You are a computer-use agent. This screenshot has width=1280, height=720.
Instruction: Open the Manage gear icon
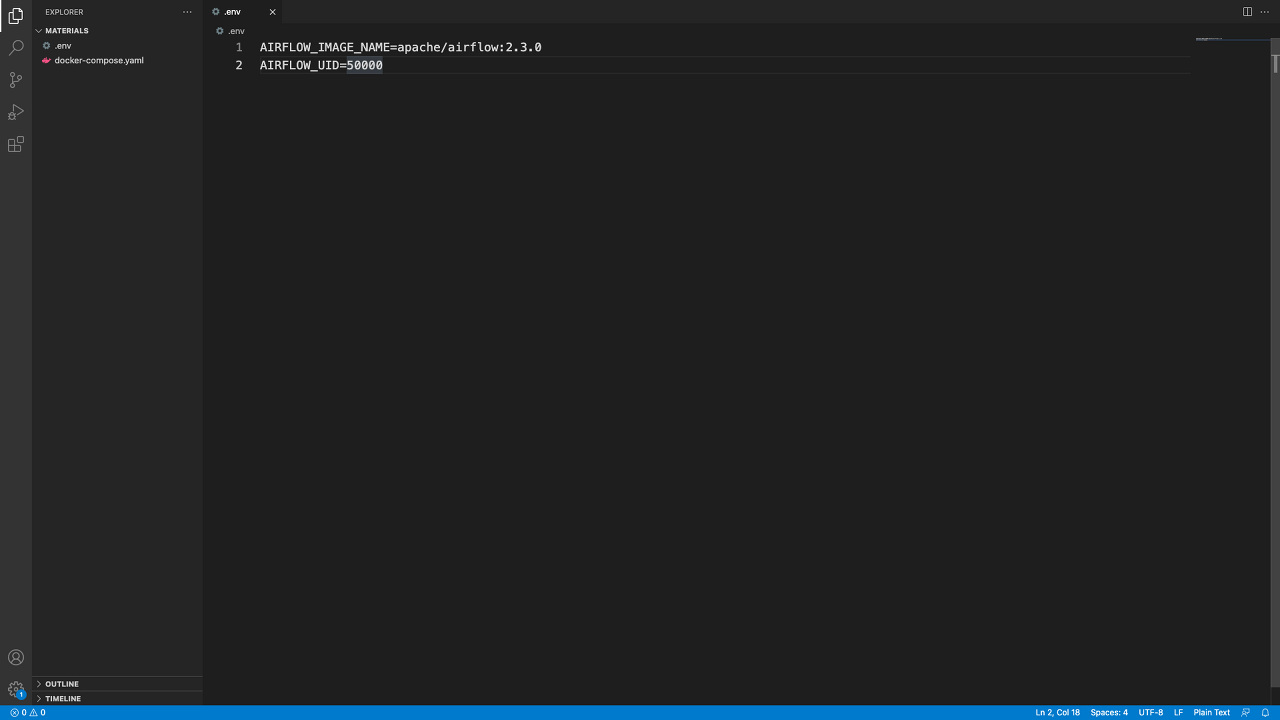point(16,689)
